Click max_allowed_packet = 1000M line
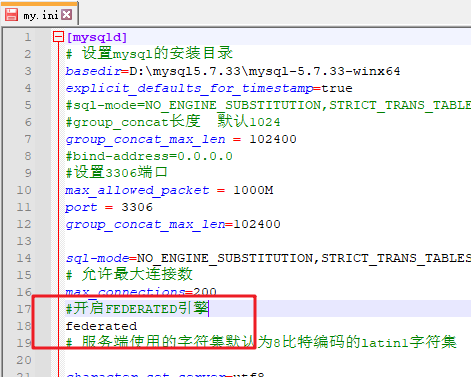 [x=169, y=190]
